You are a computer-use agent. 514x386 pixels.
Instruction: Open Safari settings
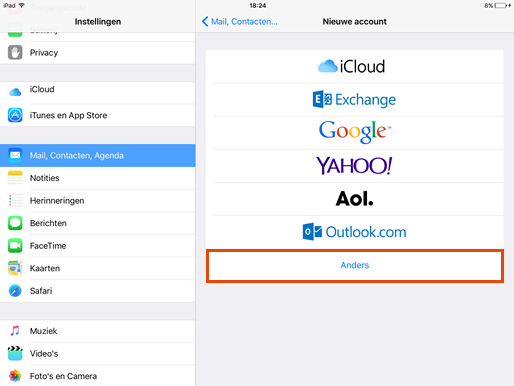[x=98, y=291]
